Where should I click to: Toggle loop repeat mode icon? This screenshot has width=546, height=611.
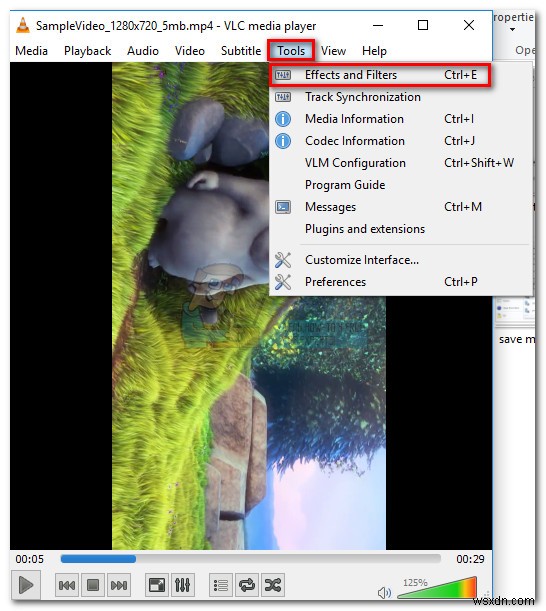pyautogui.click(x=247, y=585)
